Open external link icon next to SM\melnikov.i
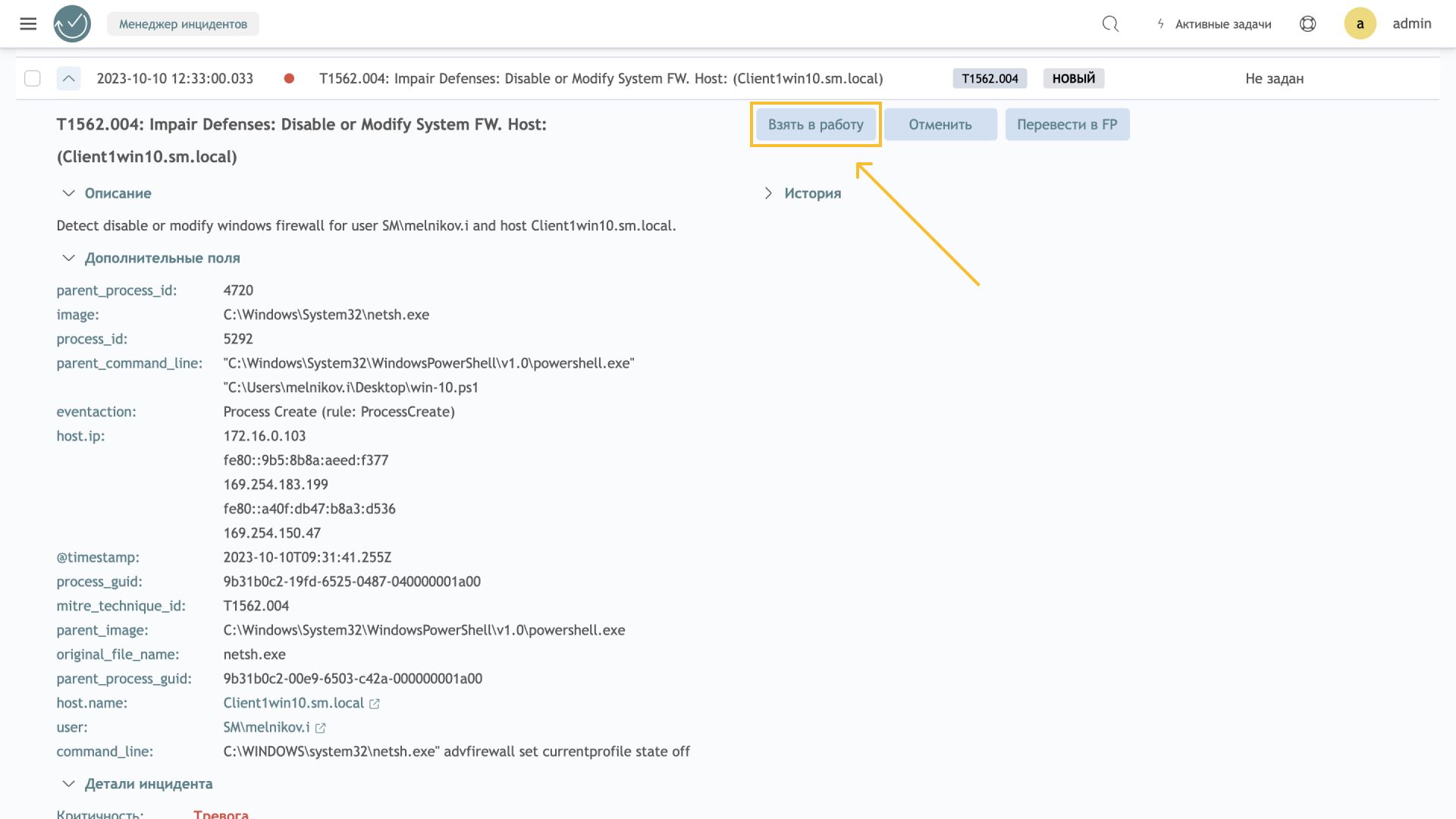The width and height of the screenshot is (1456, 819). [x=321, y=728]
